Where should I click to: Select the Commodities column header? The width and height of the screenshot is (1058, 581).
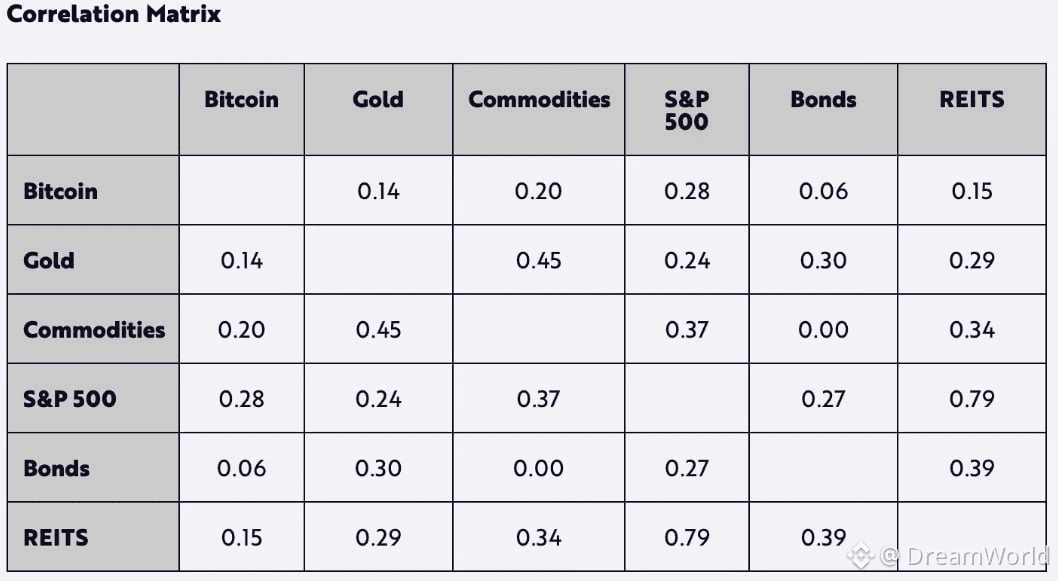click(x=539, y=100)
